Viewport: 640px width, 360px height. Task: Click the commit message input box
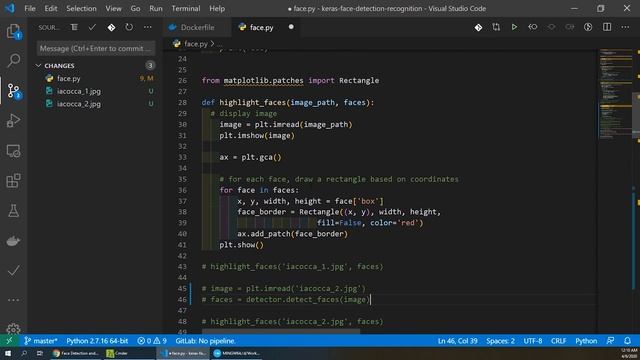(x=96, y=48)
